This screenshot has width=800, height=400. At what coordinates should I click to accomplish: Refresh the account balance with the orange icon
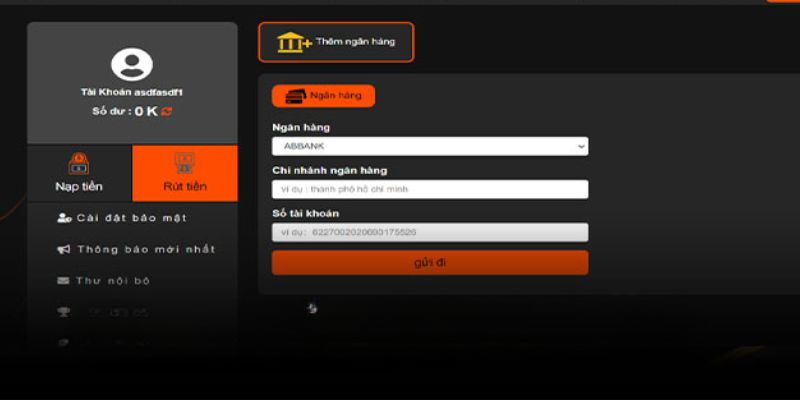tap(166, 111)
